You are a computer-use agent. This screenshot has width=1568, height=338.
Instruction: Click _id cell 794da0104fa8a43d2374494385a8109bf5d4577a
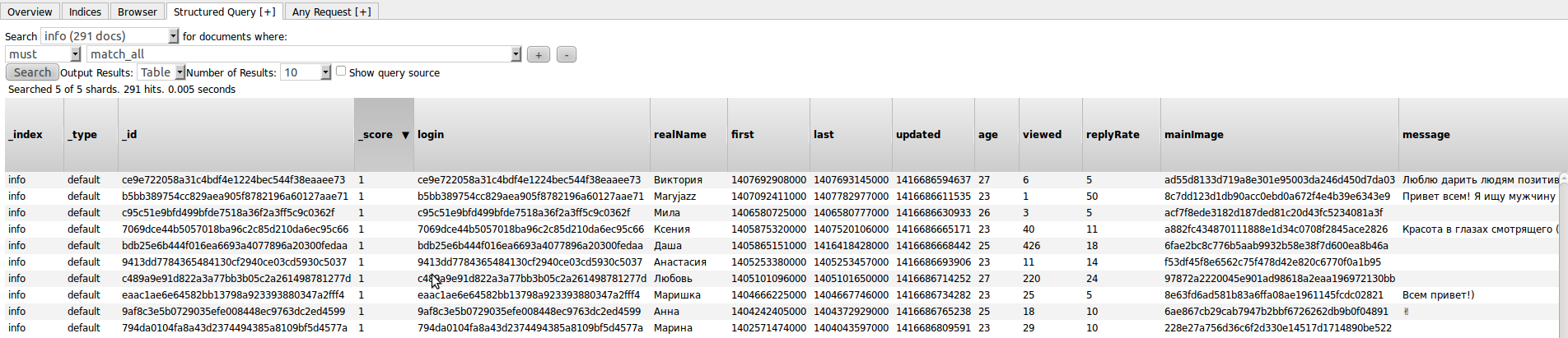point(235,328)
